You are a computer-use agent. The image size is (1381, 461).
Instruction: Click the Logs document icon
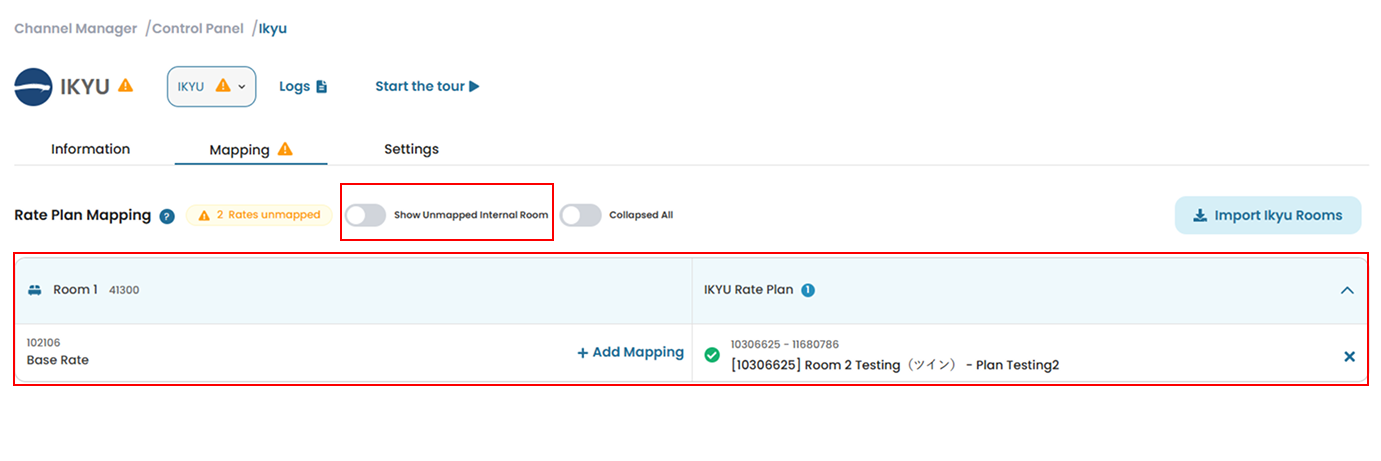point(321,87)
